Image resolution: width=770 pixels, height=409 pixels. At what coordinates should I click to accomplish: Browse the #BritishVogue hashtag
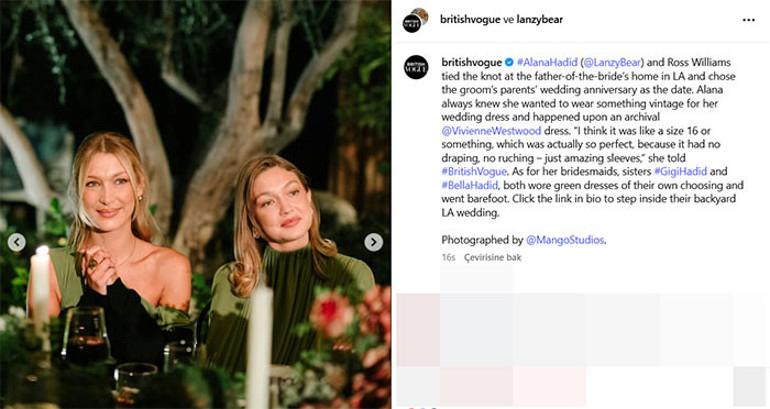pos(475,172)
